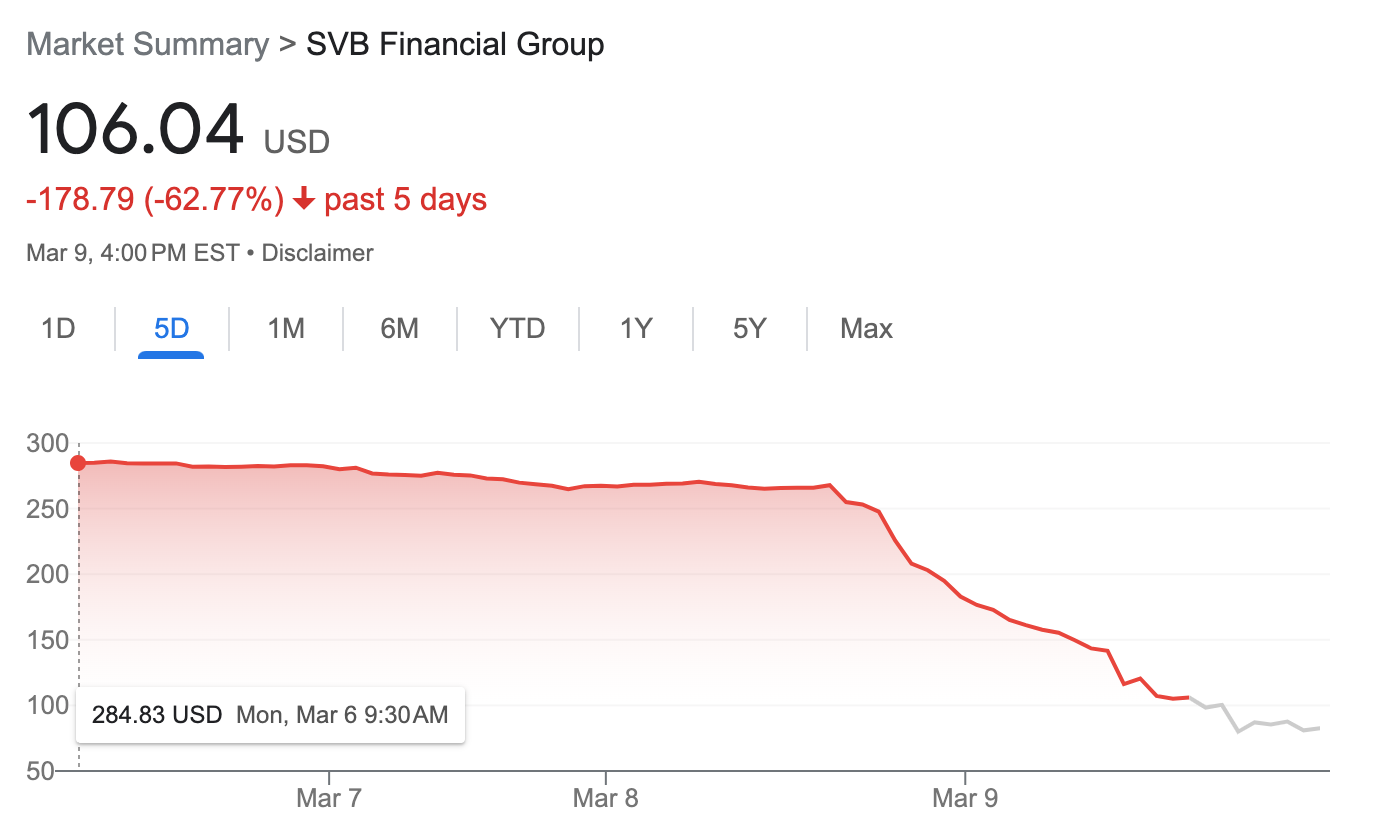The width and height of the screenshot is (1400, 838).
Task: Switch to the 6M tab
Action: 400,328
